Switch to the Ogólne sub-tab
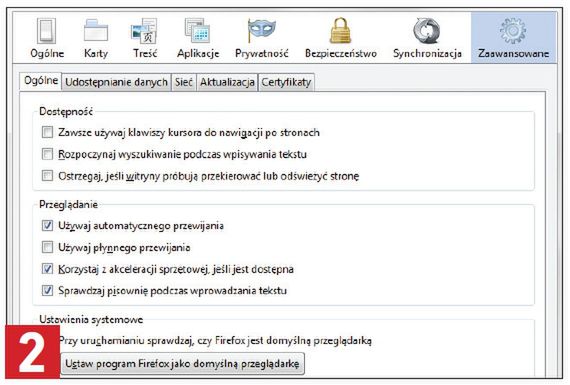Image resolution: width=570 pixels, height=385 pixels. (x=41, y=80)
